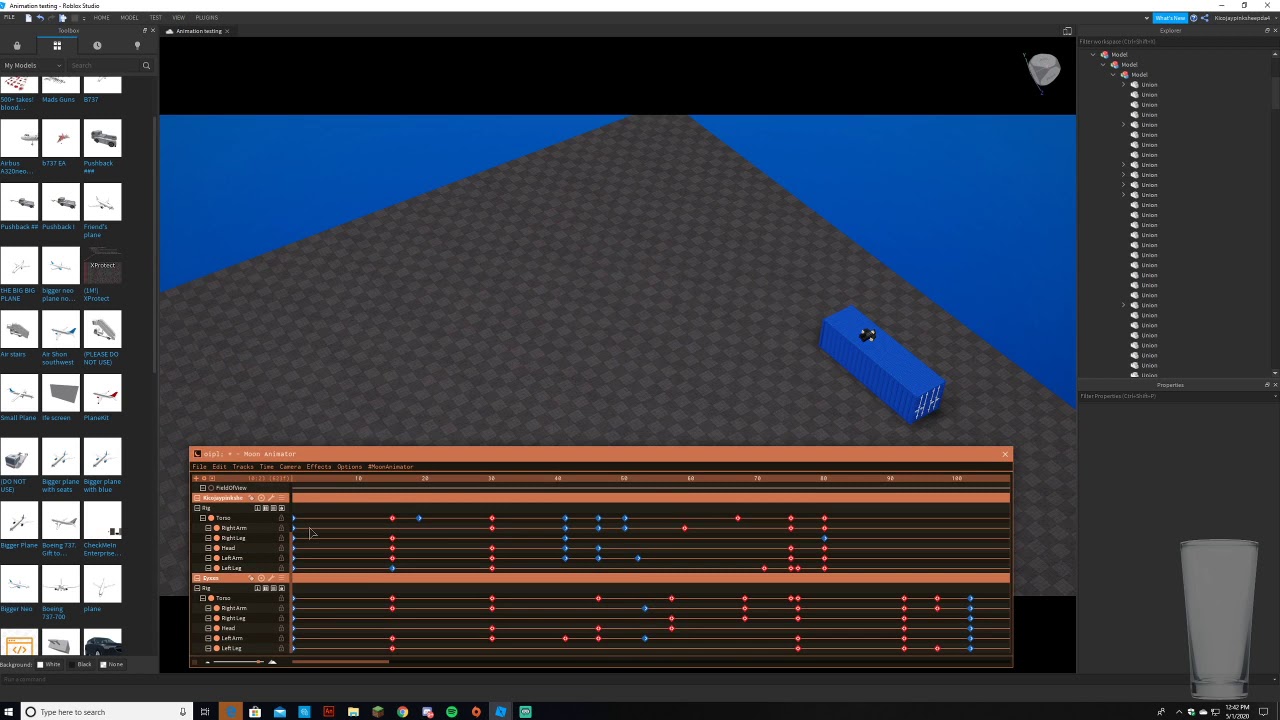Open the My Models category dropdown

point(33,66)
